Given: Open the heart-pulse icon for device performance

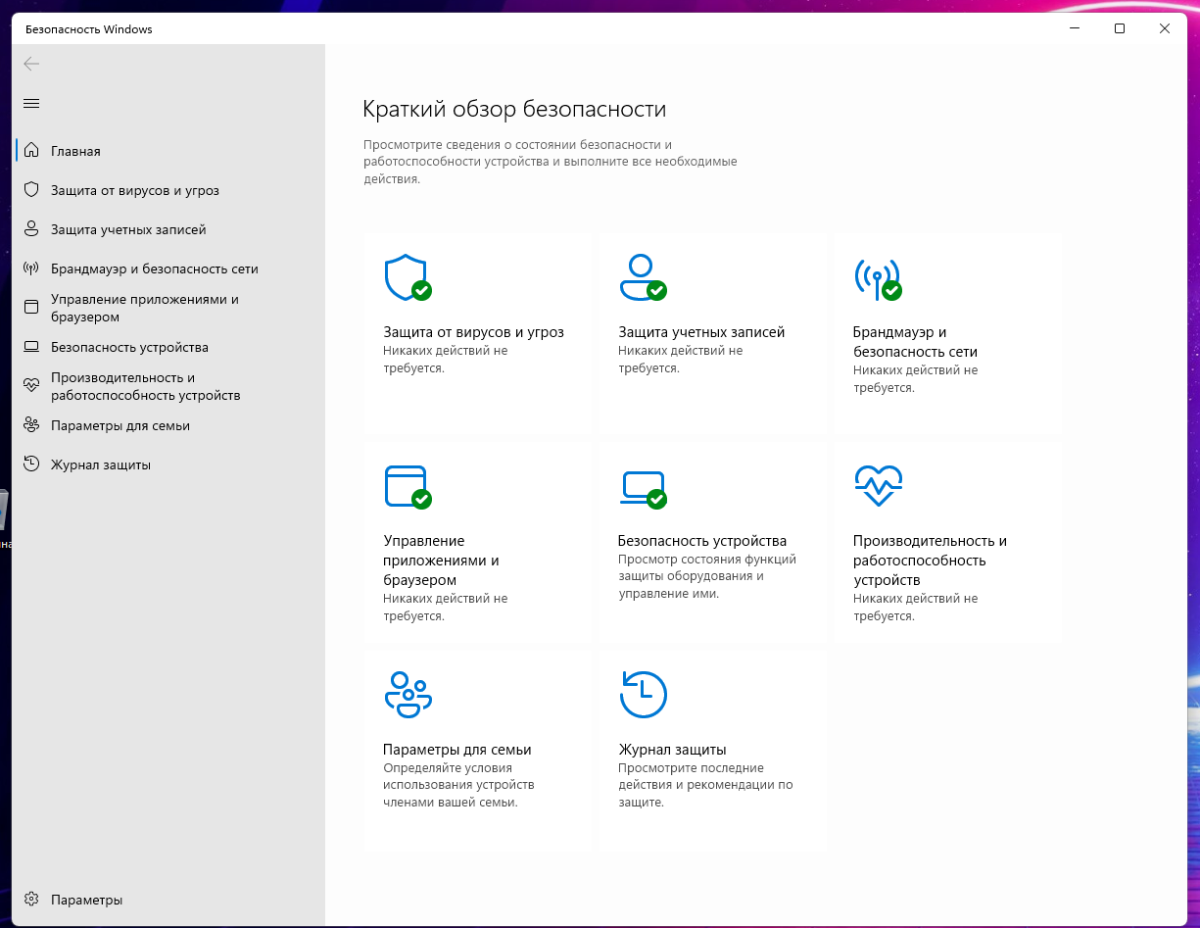Looking at the screenshot, I should [x=879, y=484].
